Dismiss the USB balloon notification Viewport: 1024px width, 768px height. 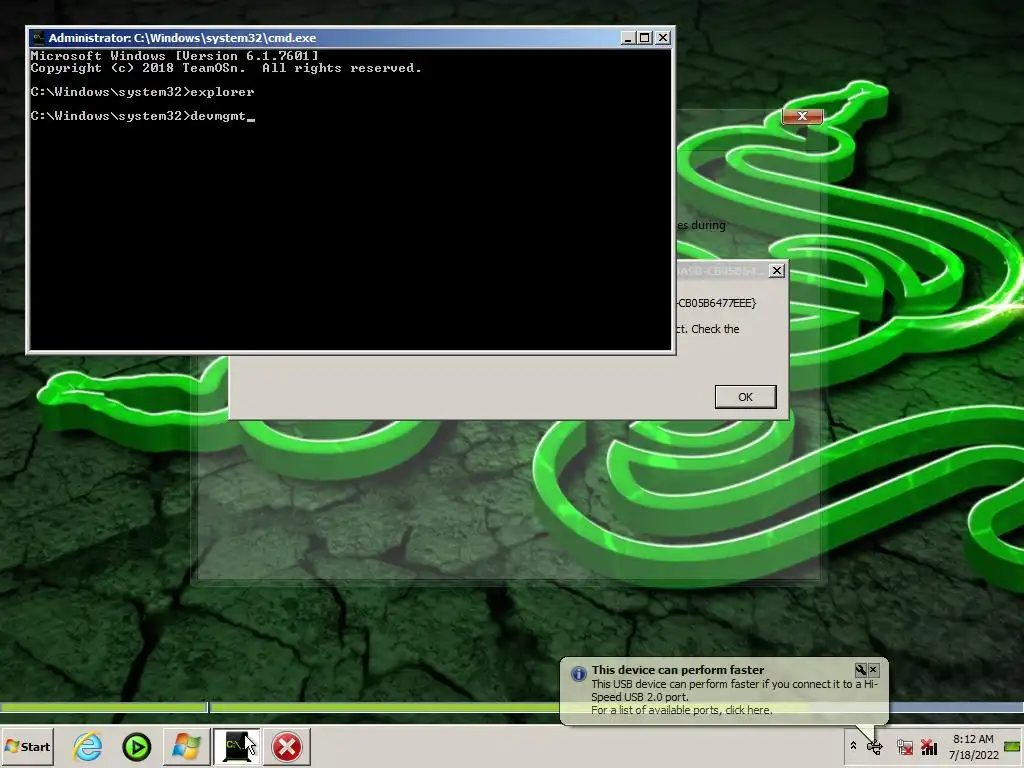[x=874, y=669]
